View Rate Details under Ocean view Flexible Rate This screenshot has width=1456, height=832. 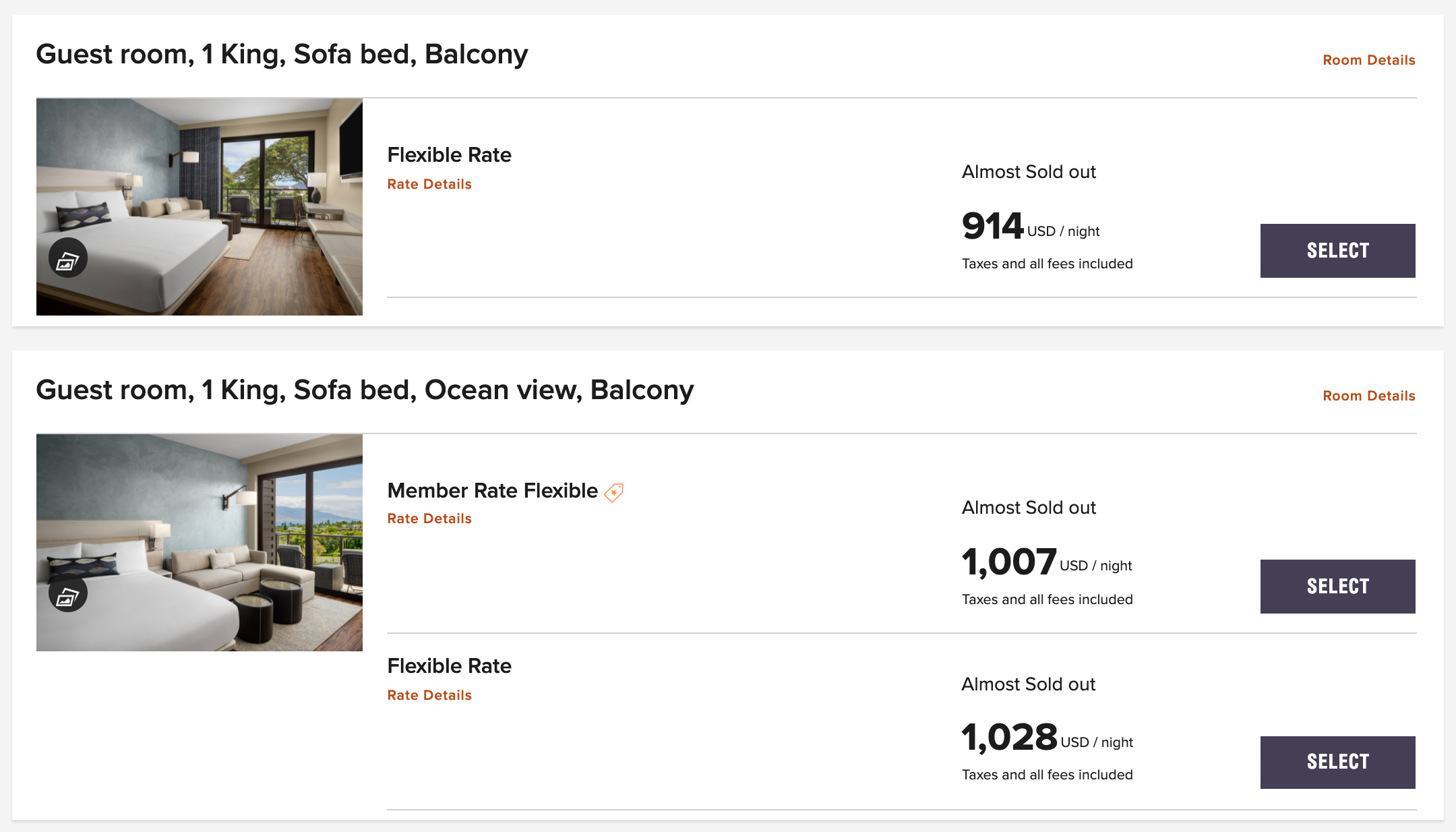(429, 695)
